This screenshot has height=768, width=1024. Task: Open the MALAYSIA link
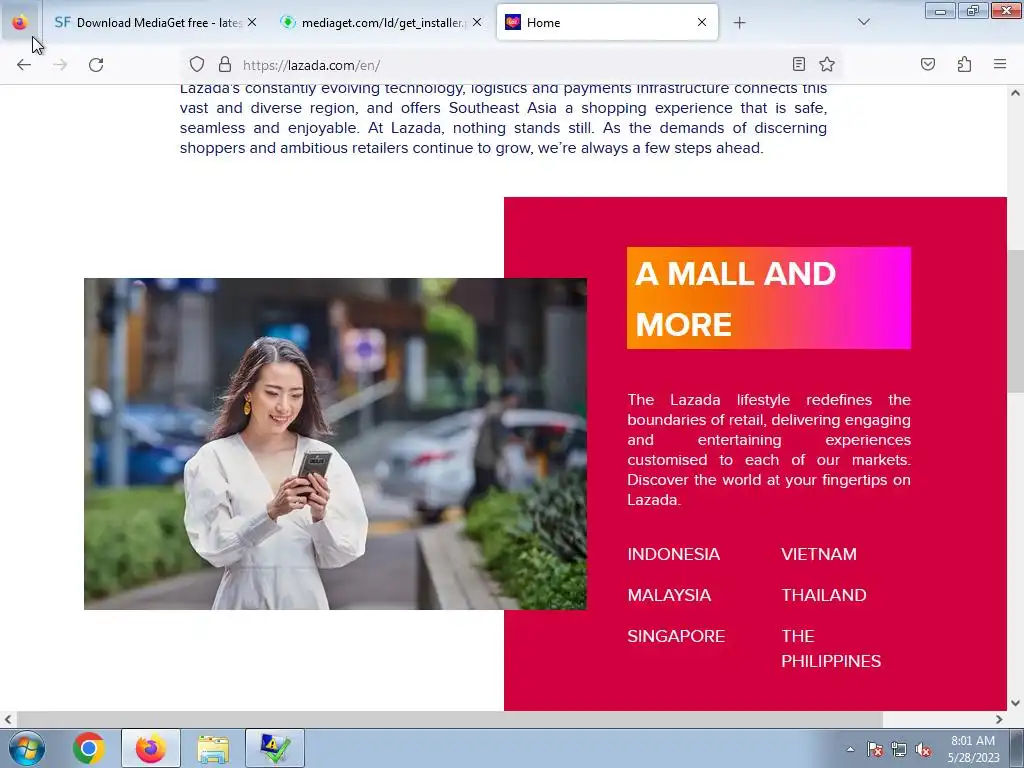pyautogui.click(x=669, y=596)
